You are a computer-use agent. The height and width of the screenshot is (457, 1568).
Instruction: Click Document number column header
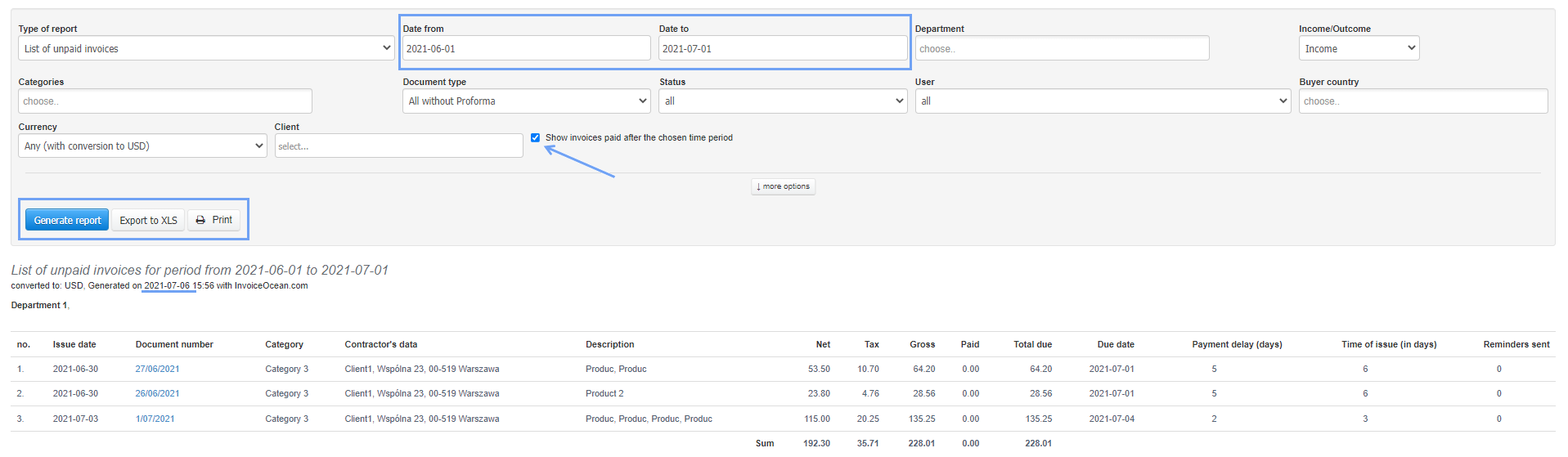click(174, 344)
